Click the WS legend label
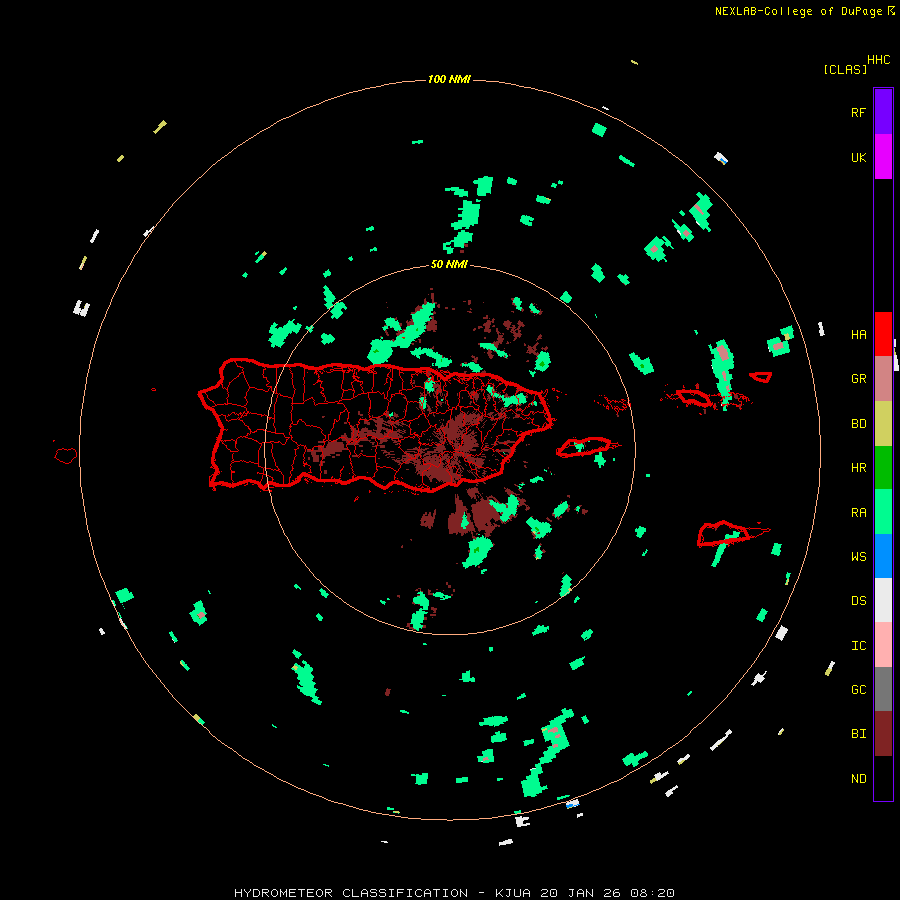 858,557
